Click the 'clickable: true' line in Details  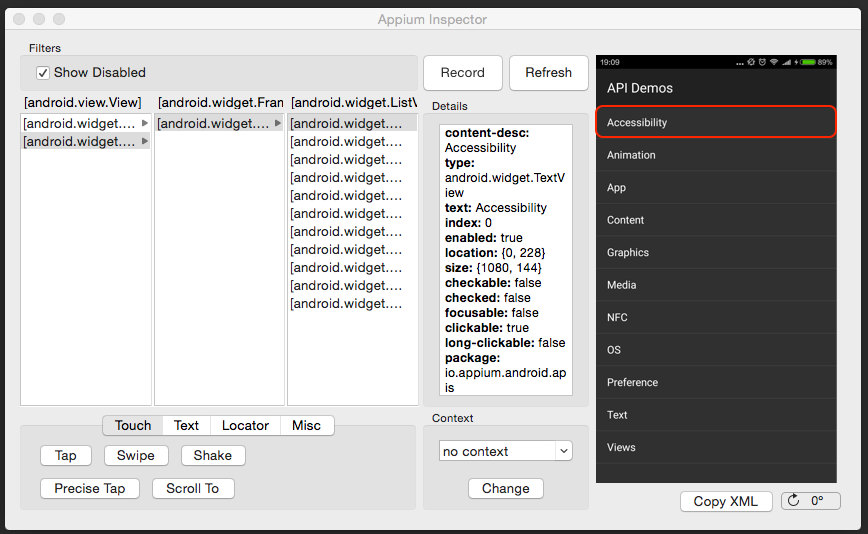click(x=487, y=328)
